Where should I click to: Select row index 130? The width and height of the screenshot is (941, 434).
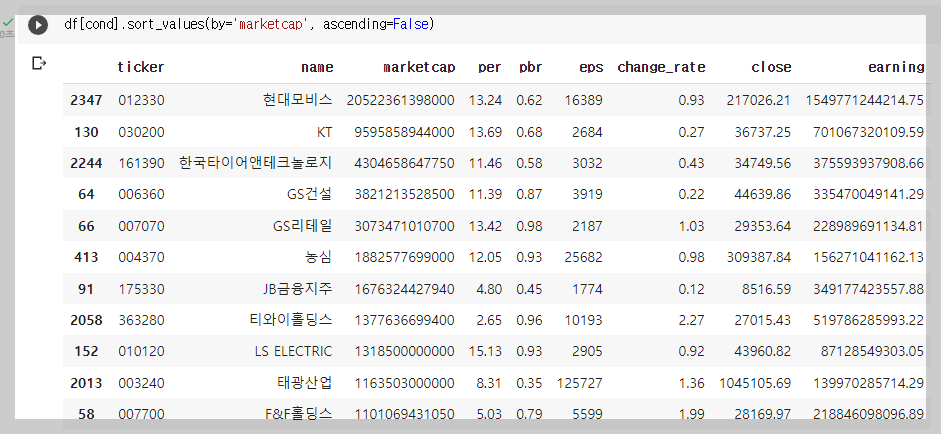point(86,132)
